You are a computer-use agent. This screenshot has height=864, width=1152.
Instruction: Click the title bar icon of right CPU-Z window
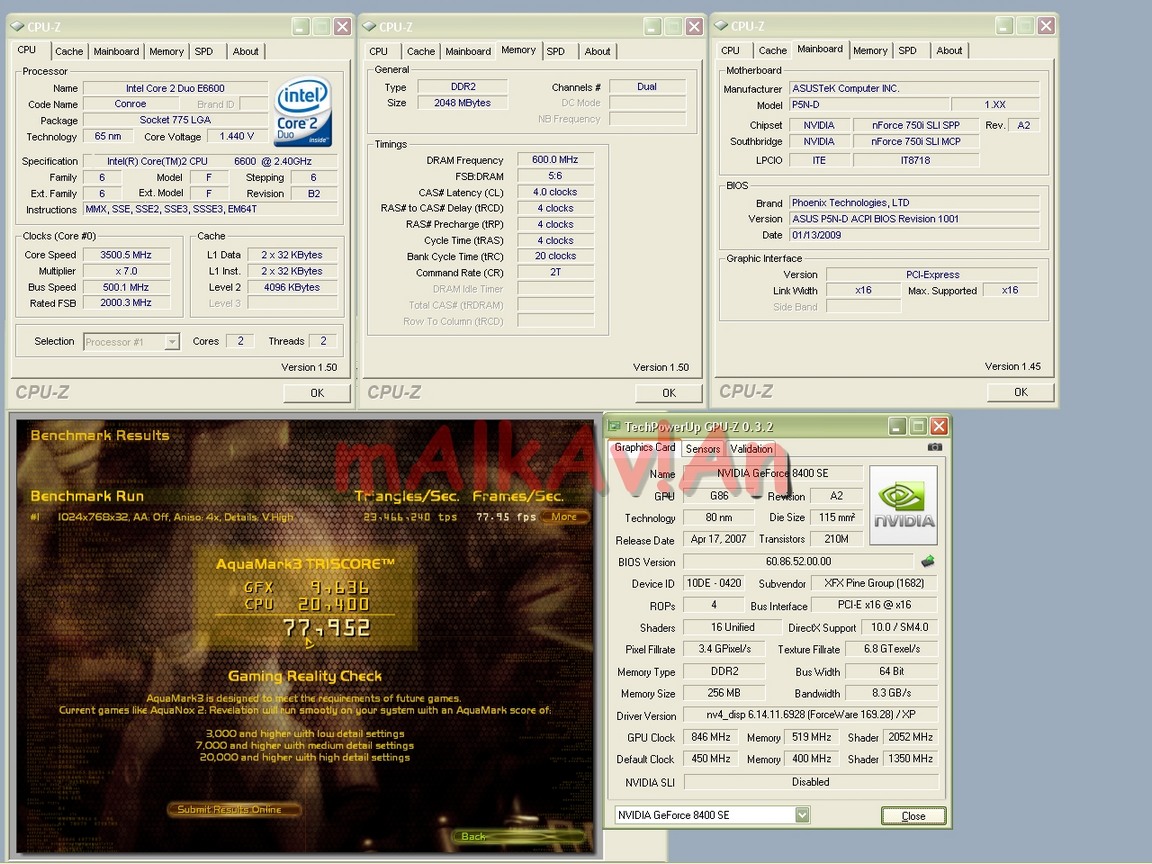(x=721, y=26)
